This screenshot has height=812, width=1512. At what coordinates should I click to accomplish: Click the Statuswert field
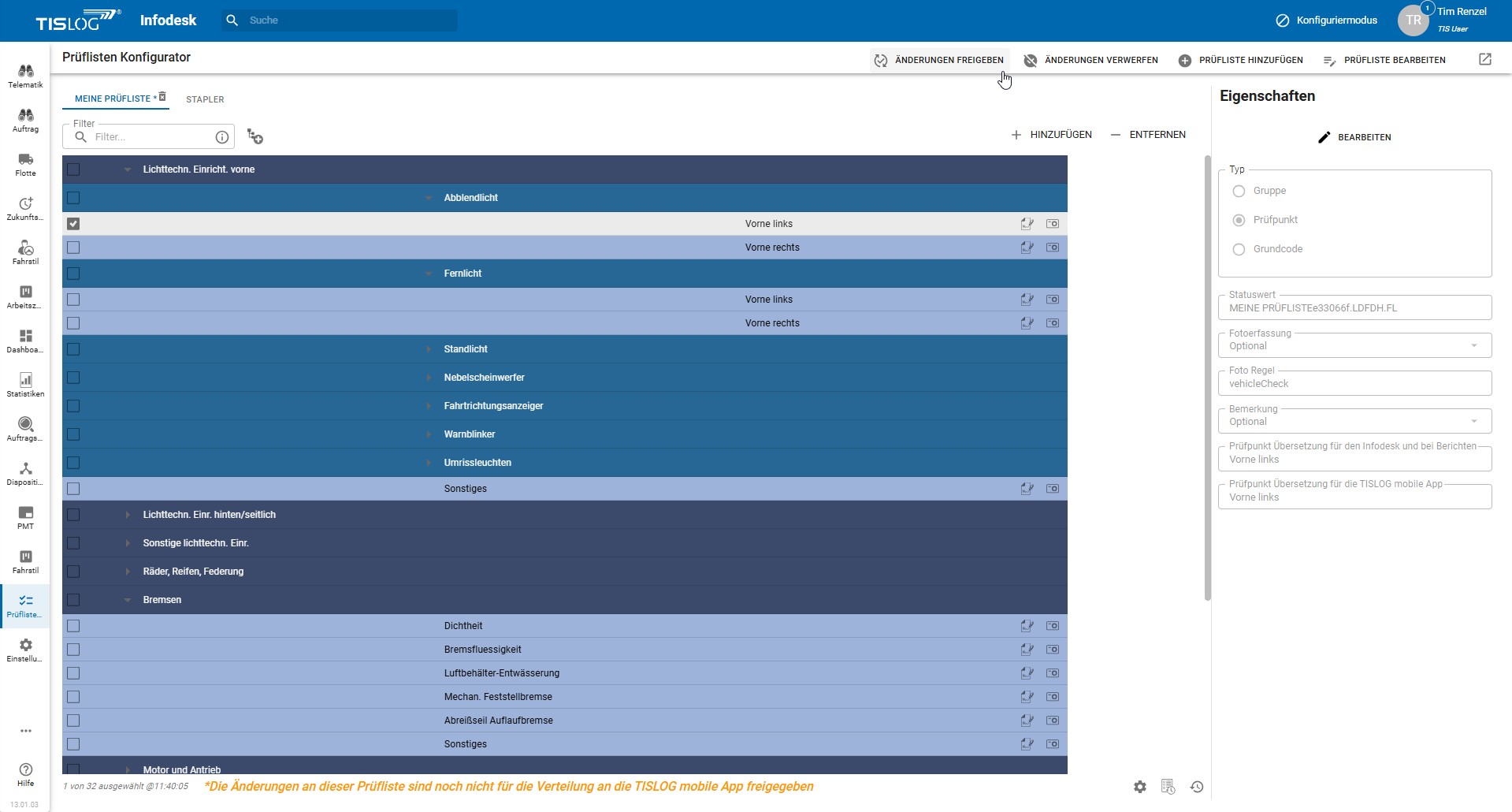click(x=1354, y=307)
